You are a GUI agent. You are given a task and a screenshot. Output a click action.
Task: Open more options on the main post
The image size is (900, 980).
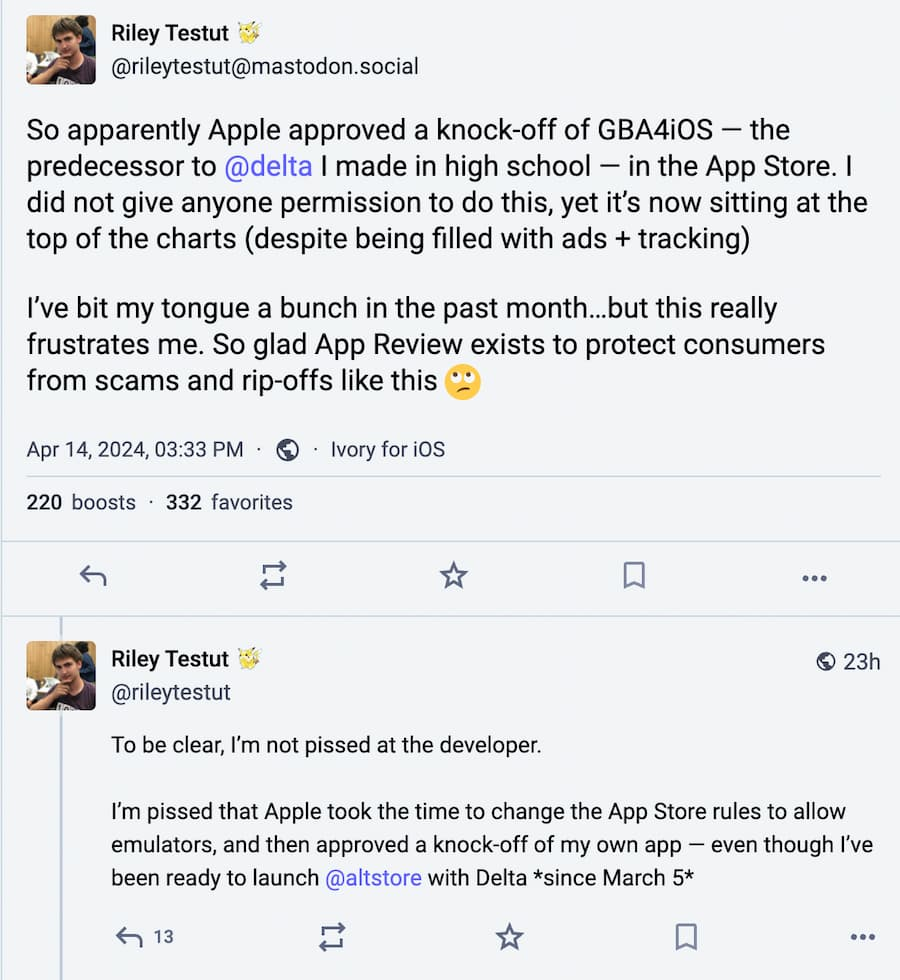coord(815,577)
